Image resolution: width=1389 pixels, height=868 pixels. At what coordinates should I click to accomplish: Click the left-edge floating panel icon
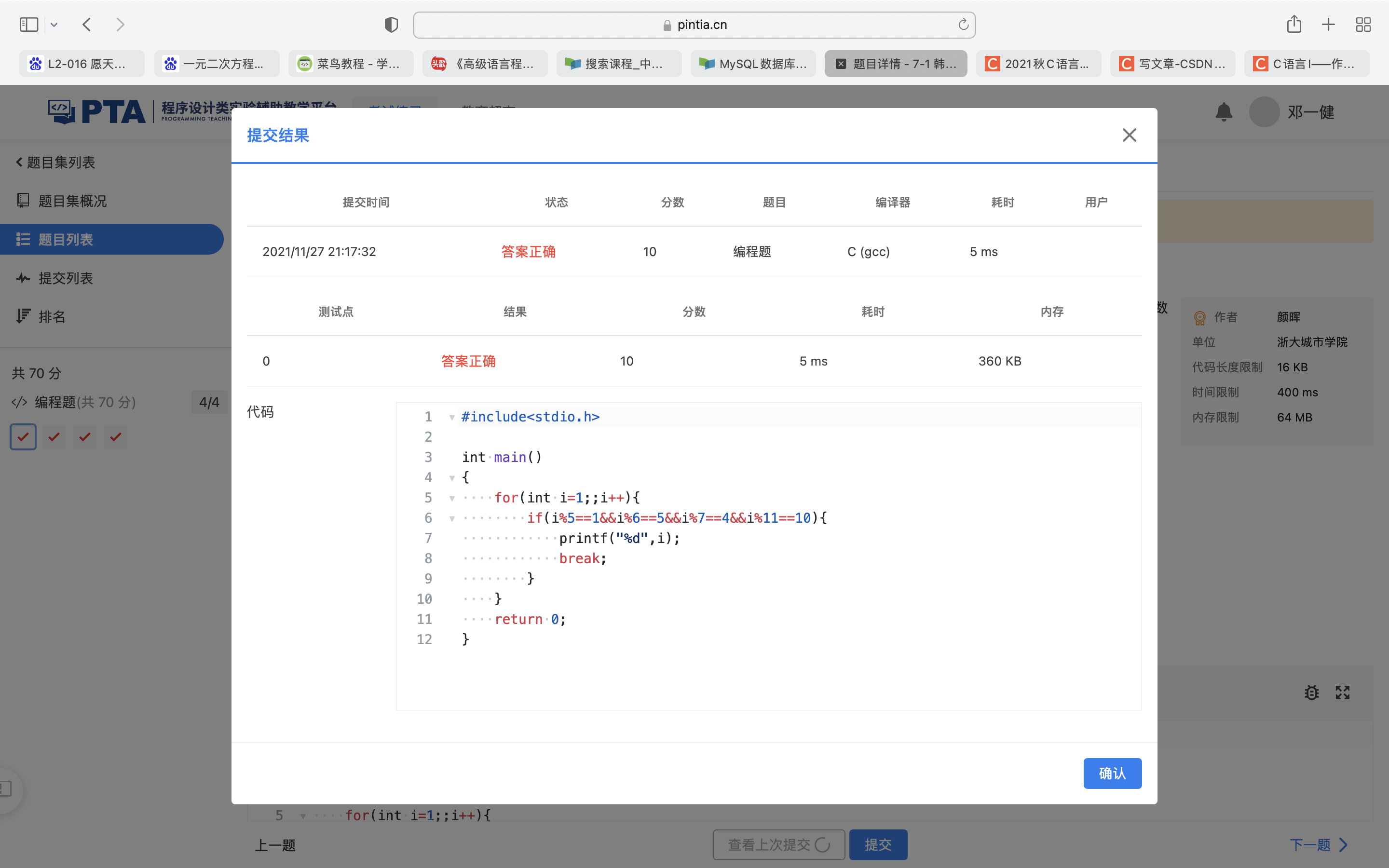pyautogui.click(x=6, y=789)
